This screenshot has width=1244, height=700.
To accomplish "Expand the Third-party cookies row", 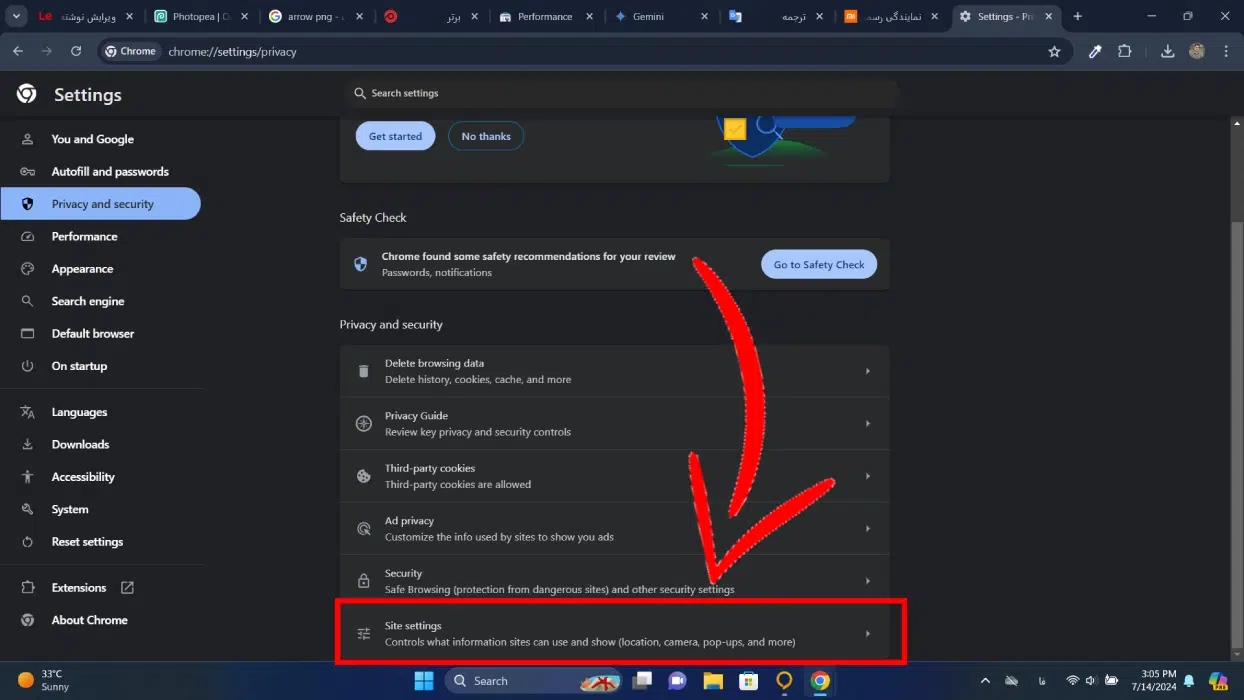I will [614, 476].
